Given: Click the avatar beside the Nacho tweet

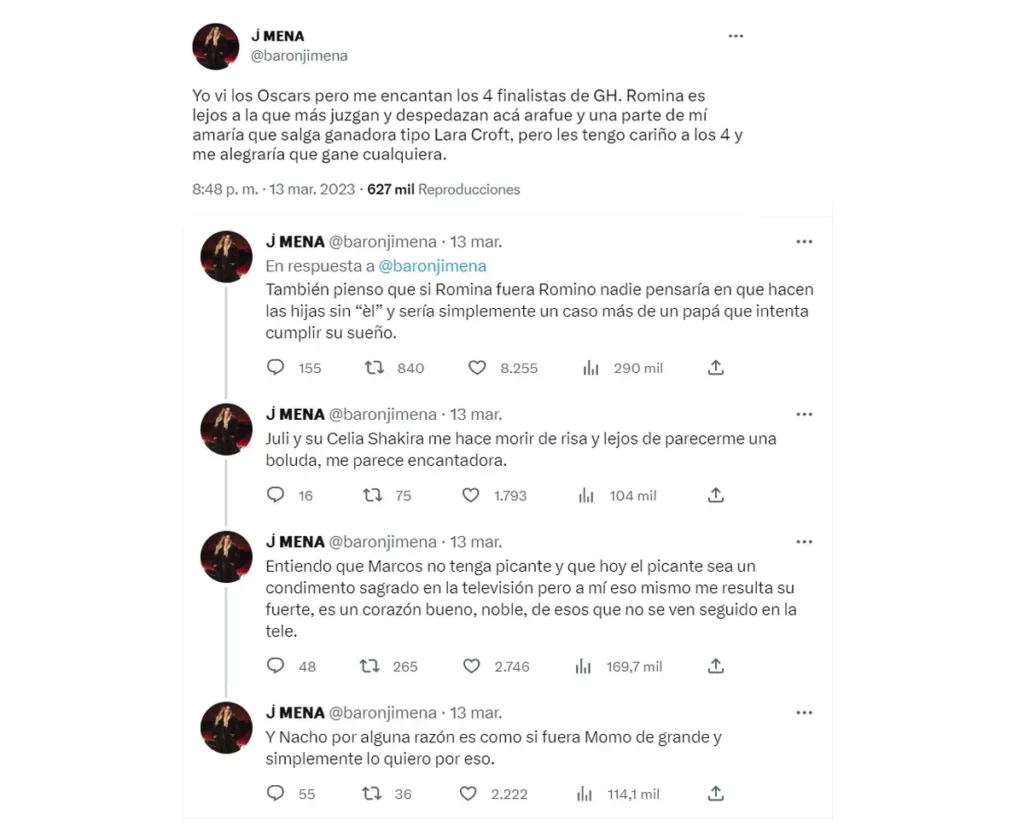Looking at the screenshot, I should coord(225,727).
